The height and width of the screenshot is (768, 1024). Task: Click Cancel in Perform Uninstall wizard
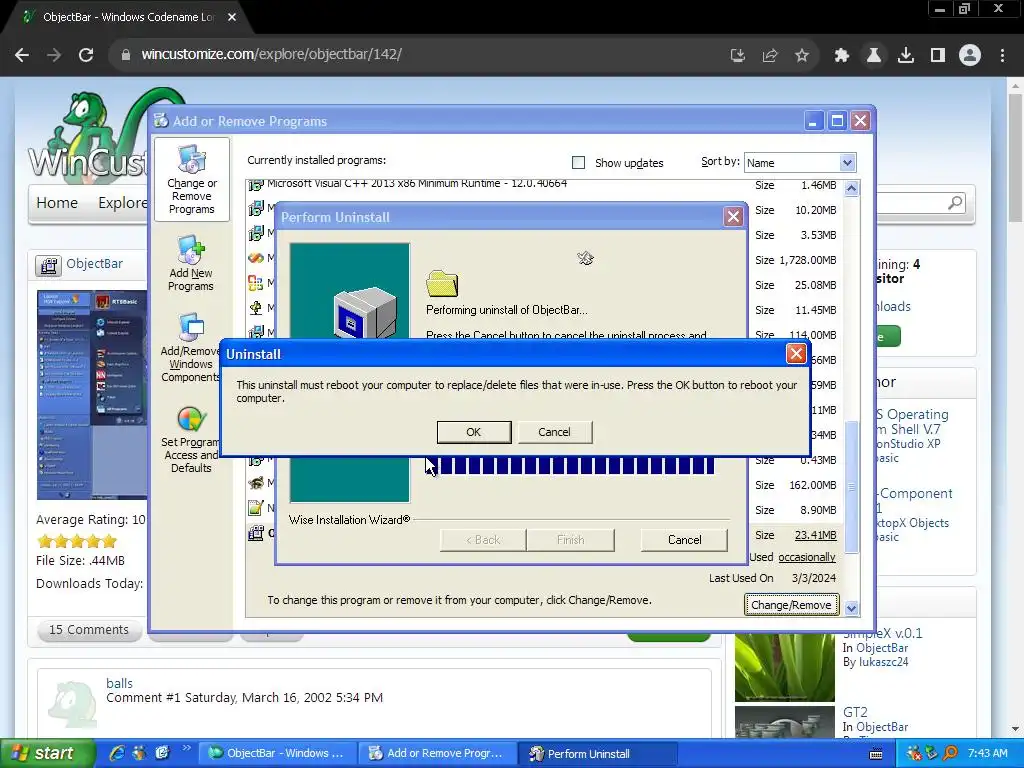(684, 539)
